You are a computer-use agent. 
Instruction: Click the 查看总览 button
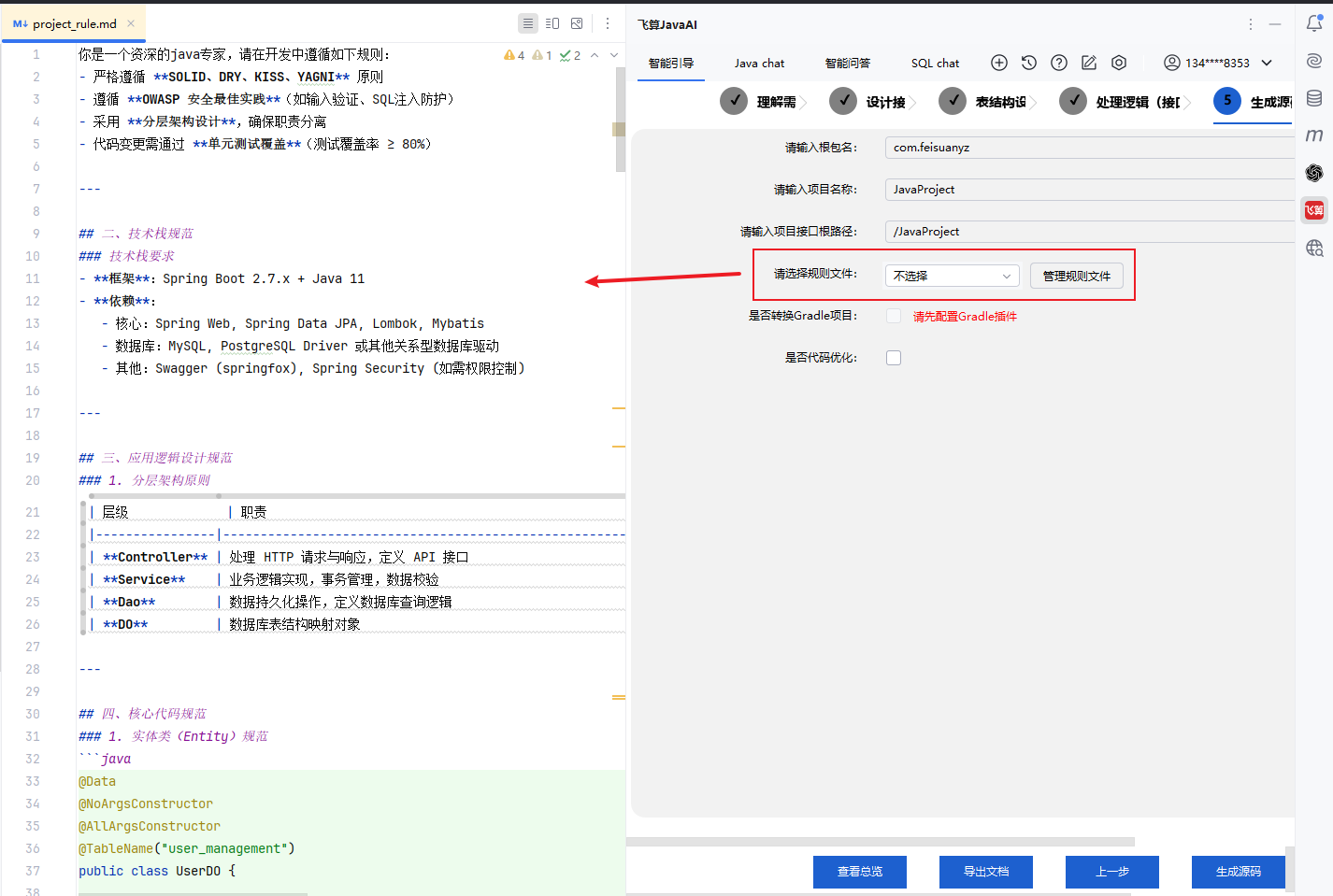tap(860, 872)
